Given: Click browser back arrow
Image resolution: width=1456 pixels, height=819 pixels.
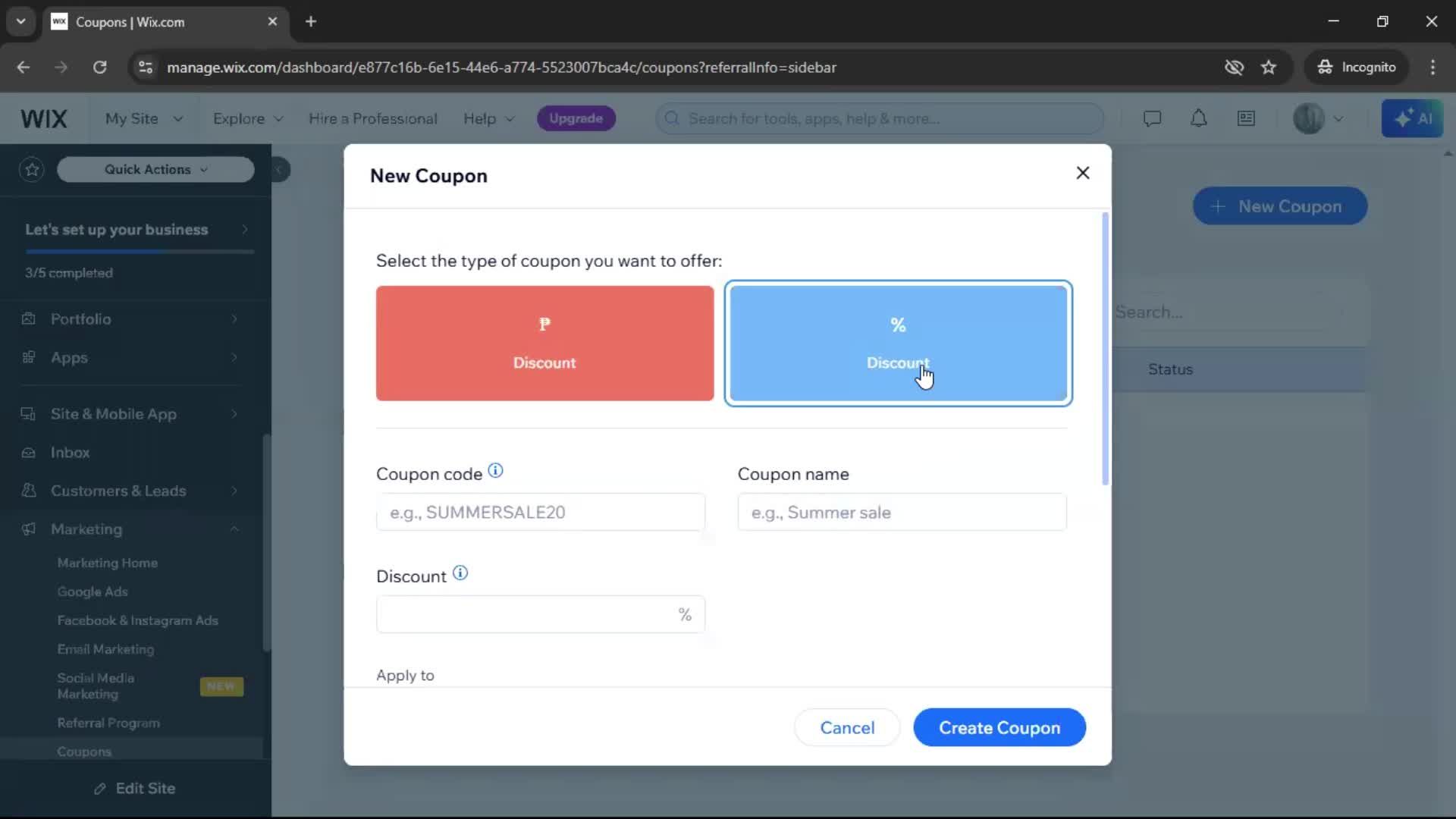Looking at the screenshot, I should (x=24, y=67).
